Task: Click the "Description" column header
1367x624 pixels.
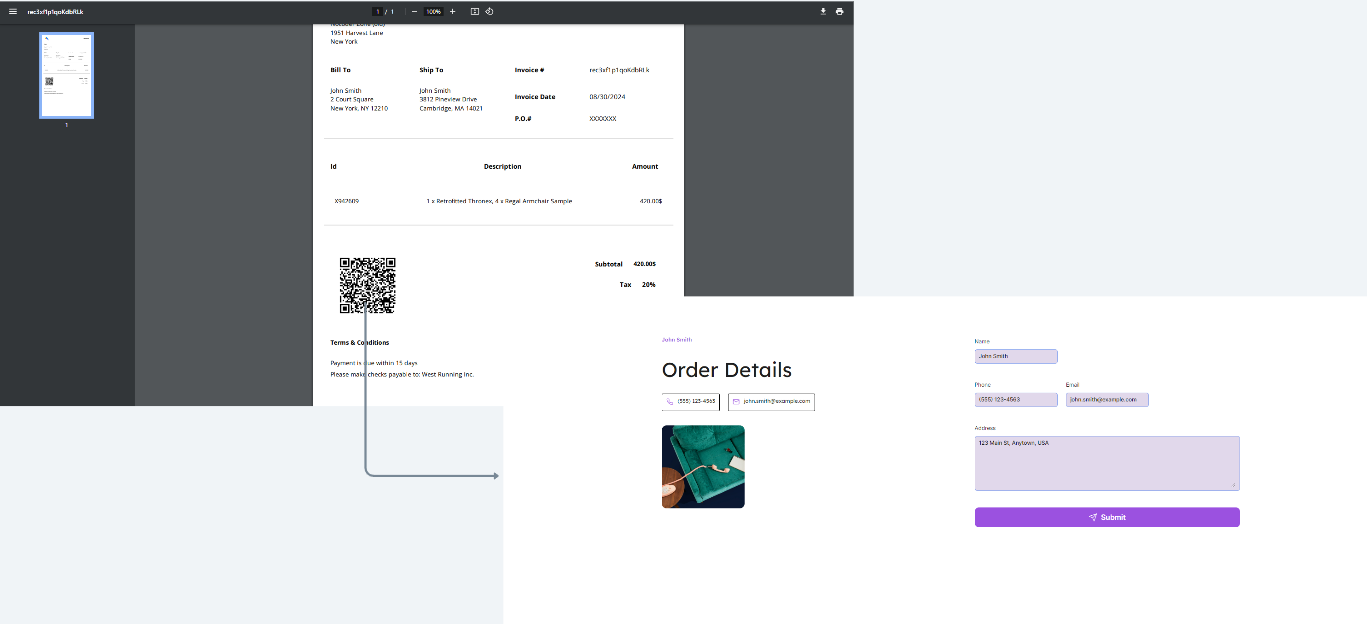Action: (503, 167)
